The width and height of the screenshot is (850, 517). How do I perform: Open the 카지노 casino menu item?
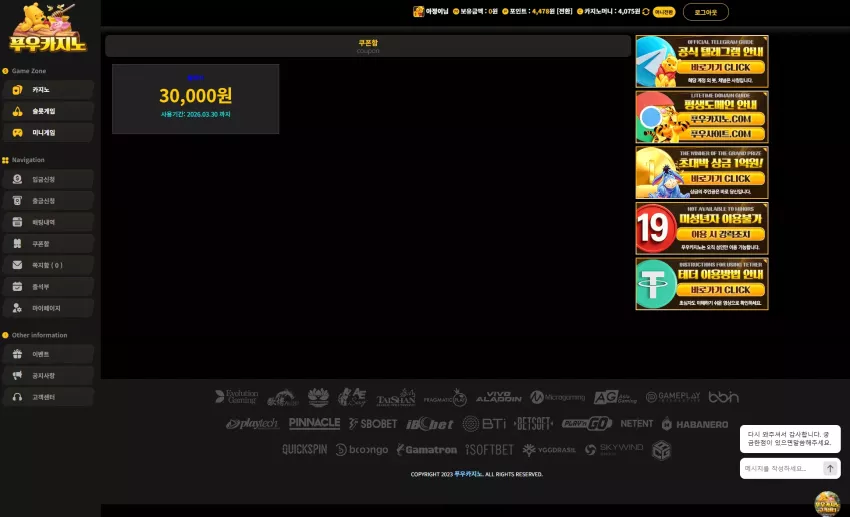48,89
